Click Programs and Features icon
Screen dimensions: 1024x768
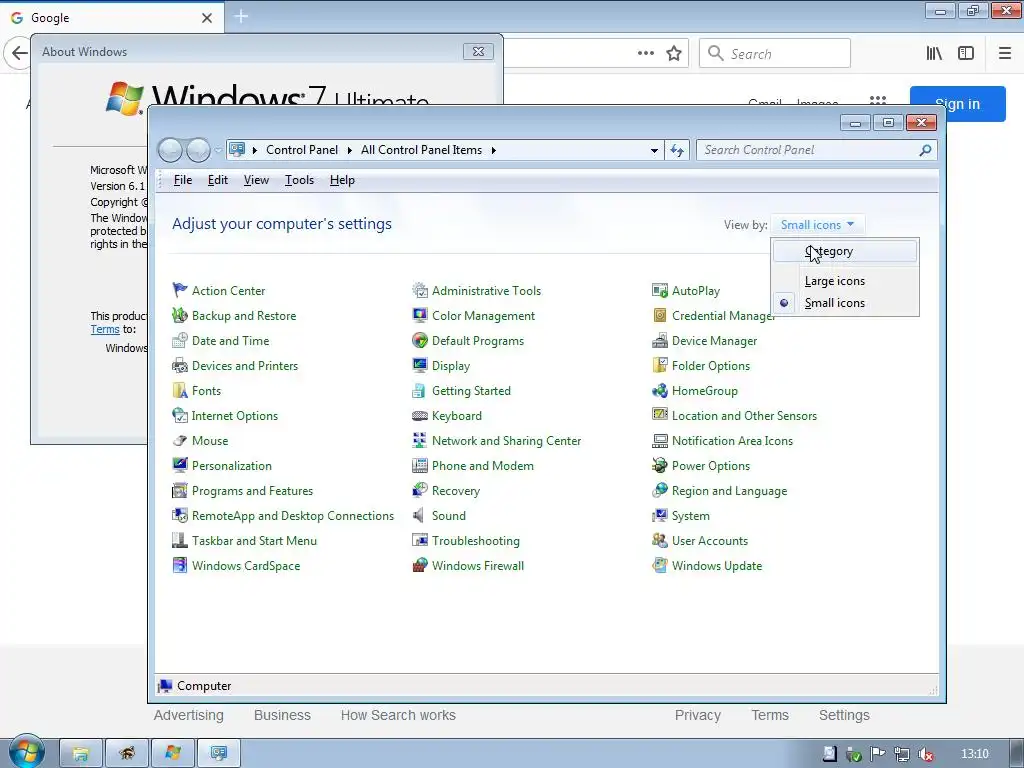(x=180, y=490)
